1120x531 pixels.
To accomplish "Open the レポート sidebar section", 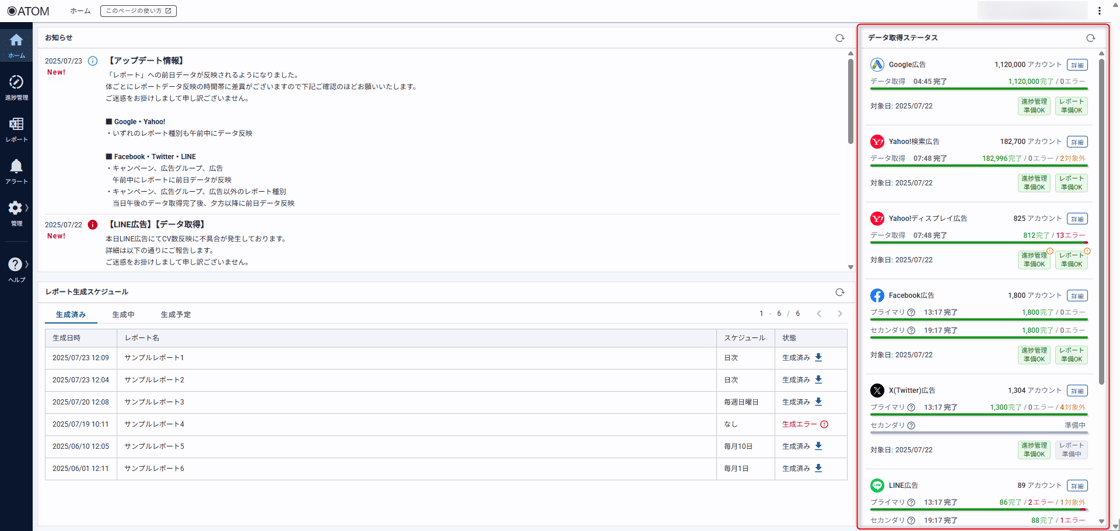I will [x=16, y=129].
